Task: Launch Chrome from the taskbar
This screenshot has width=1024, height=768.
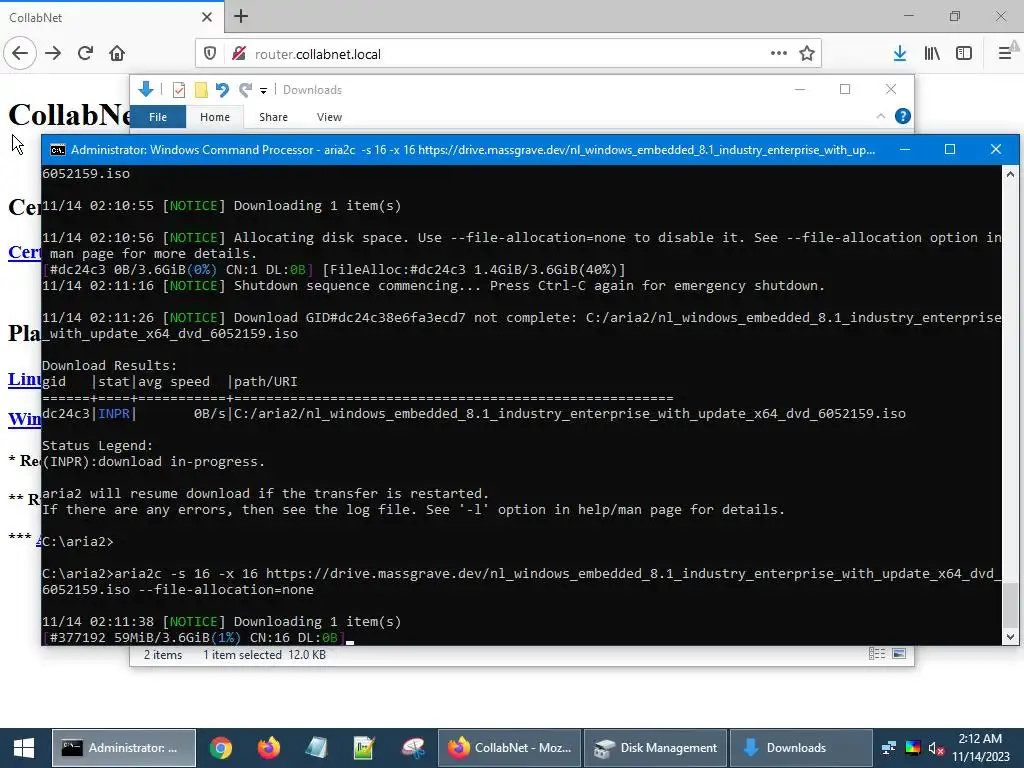Action: click(x=221, y=748)
